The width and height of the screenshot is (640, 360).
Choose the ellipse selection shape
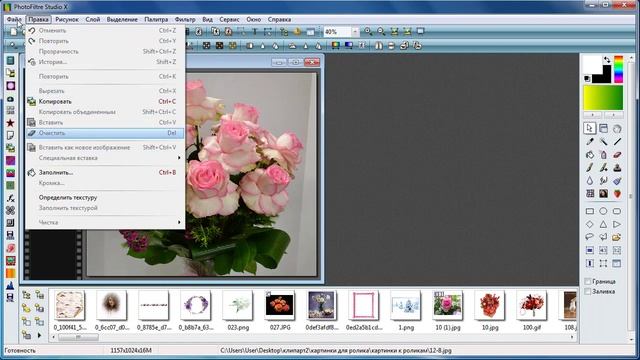coord(603,211)
